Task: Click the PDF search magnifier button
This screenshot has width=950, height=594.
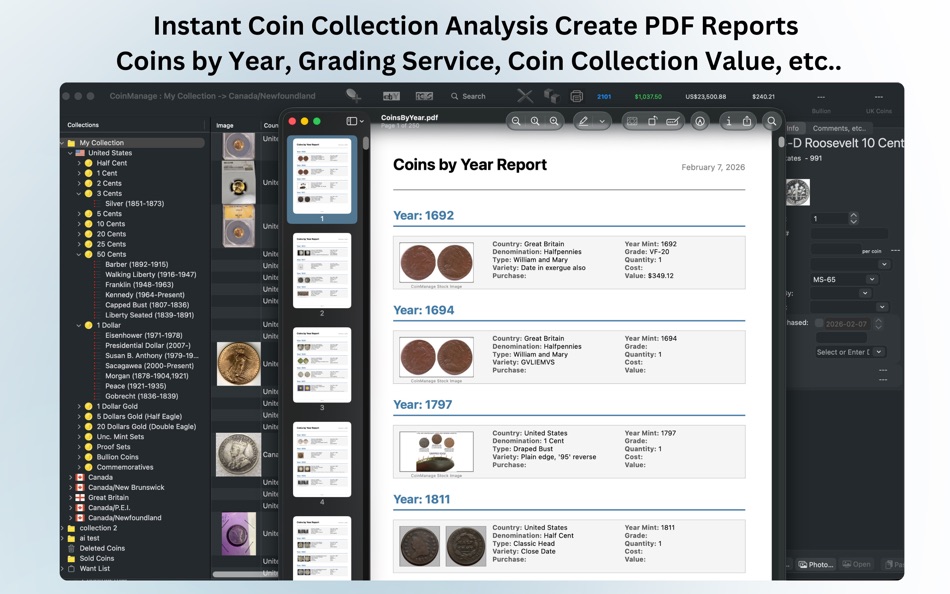Action: point(771,121)
